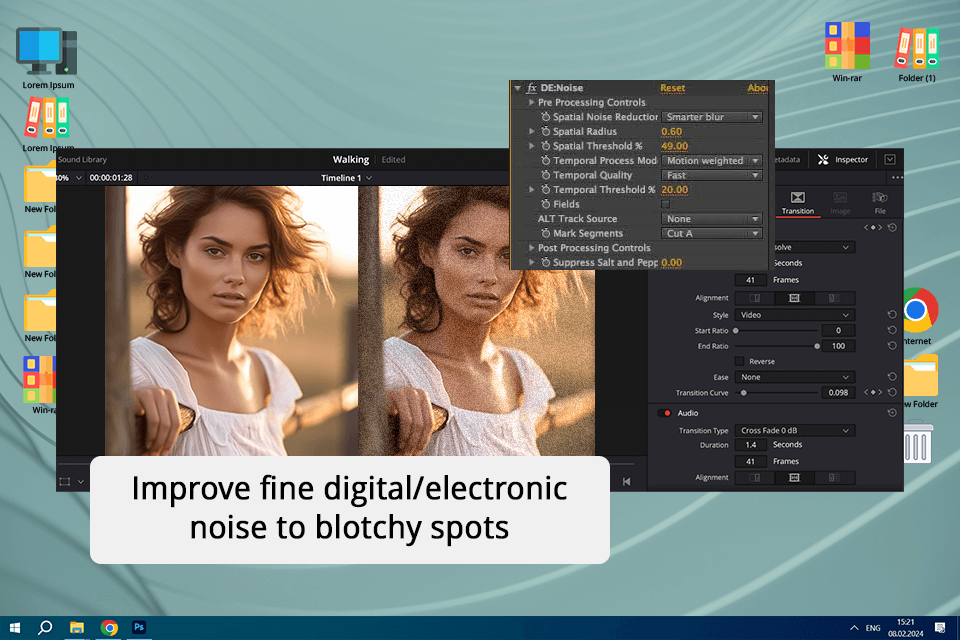Switch to the File tab

(x=880, y=203)
